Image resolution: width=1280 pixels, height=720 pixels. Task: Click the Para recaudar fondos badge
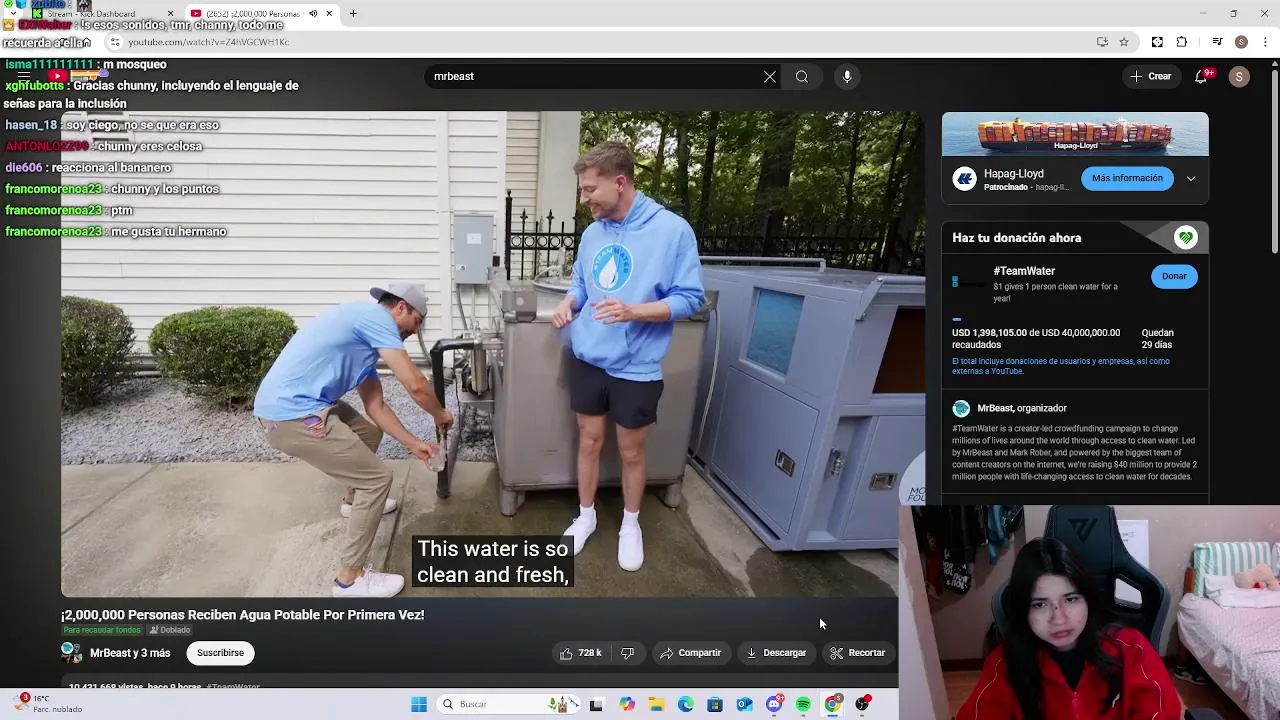tap(102, 630)
